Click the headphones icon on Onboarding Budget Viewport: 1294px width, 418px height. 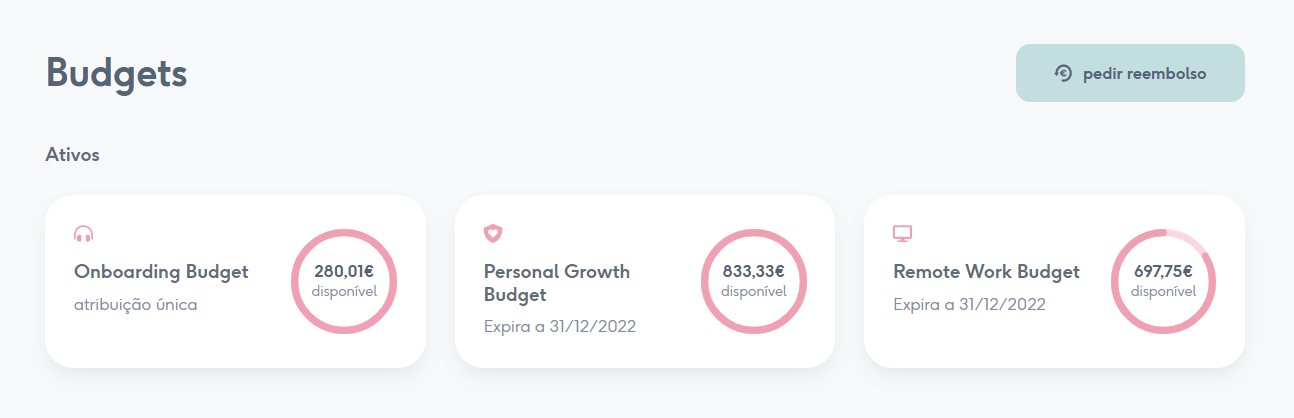(84, 234)
